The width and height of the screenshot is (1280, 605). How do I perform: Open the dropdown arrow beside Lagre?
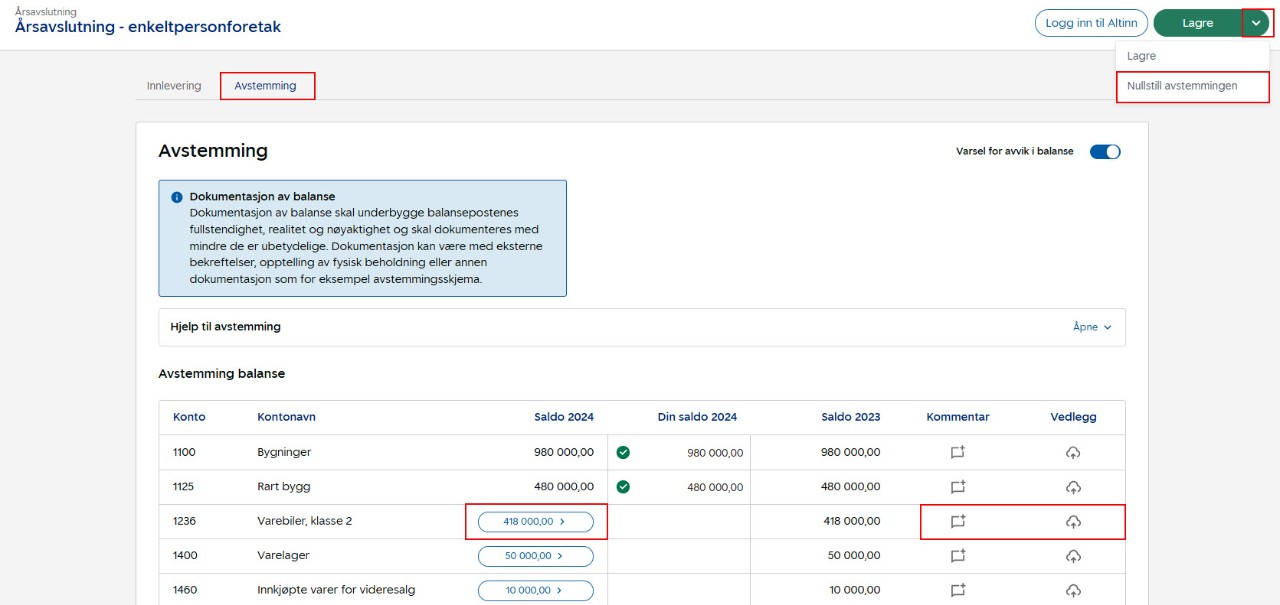1257,23
